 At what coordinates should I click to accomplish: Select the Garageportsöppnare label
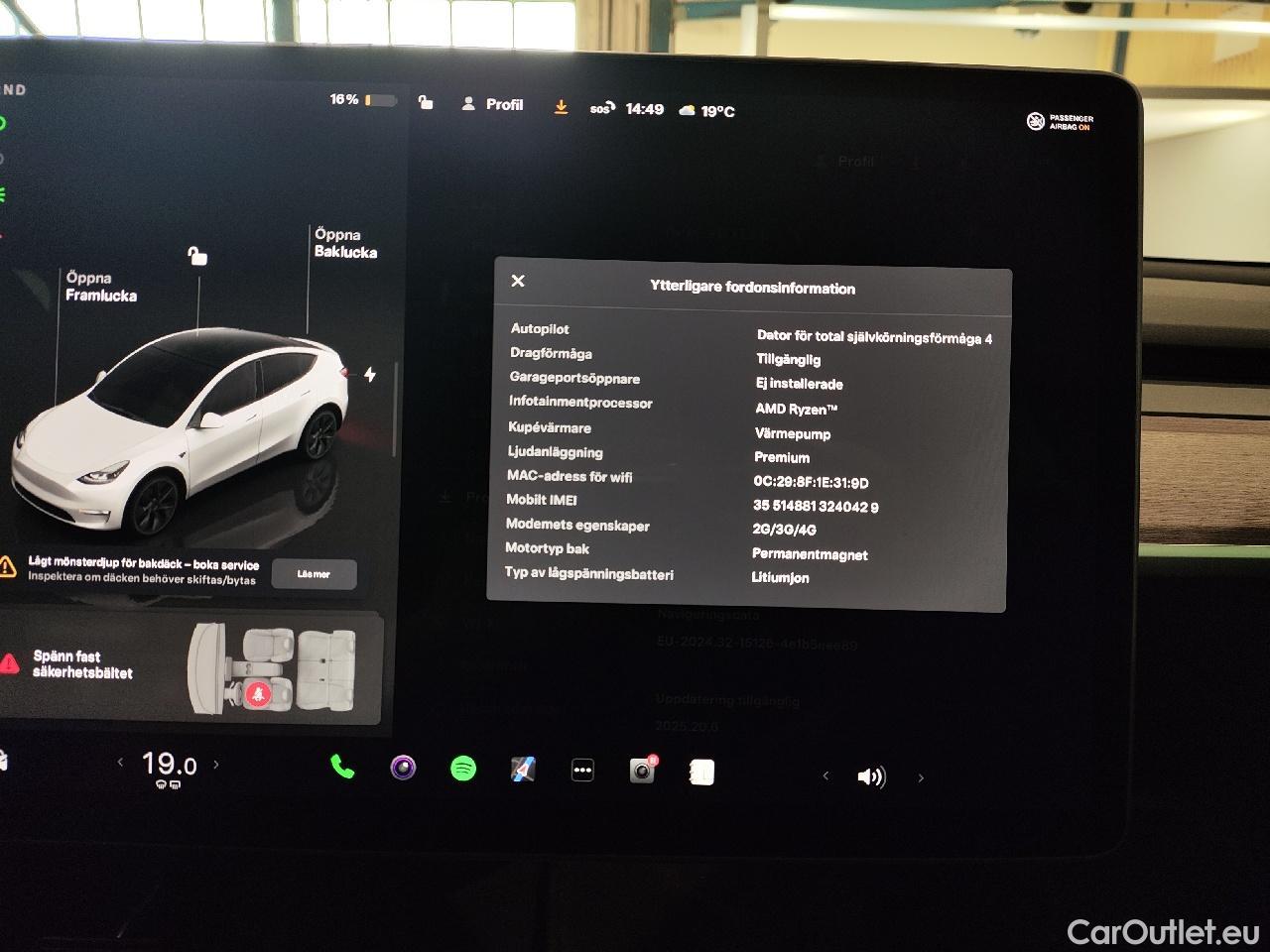574,378
